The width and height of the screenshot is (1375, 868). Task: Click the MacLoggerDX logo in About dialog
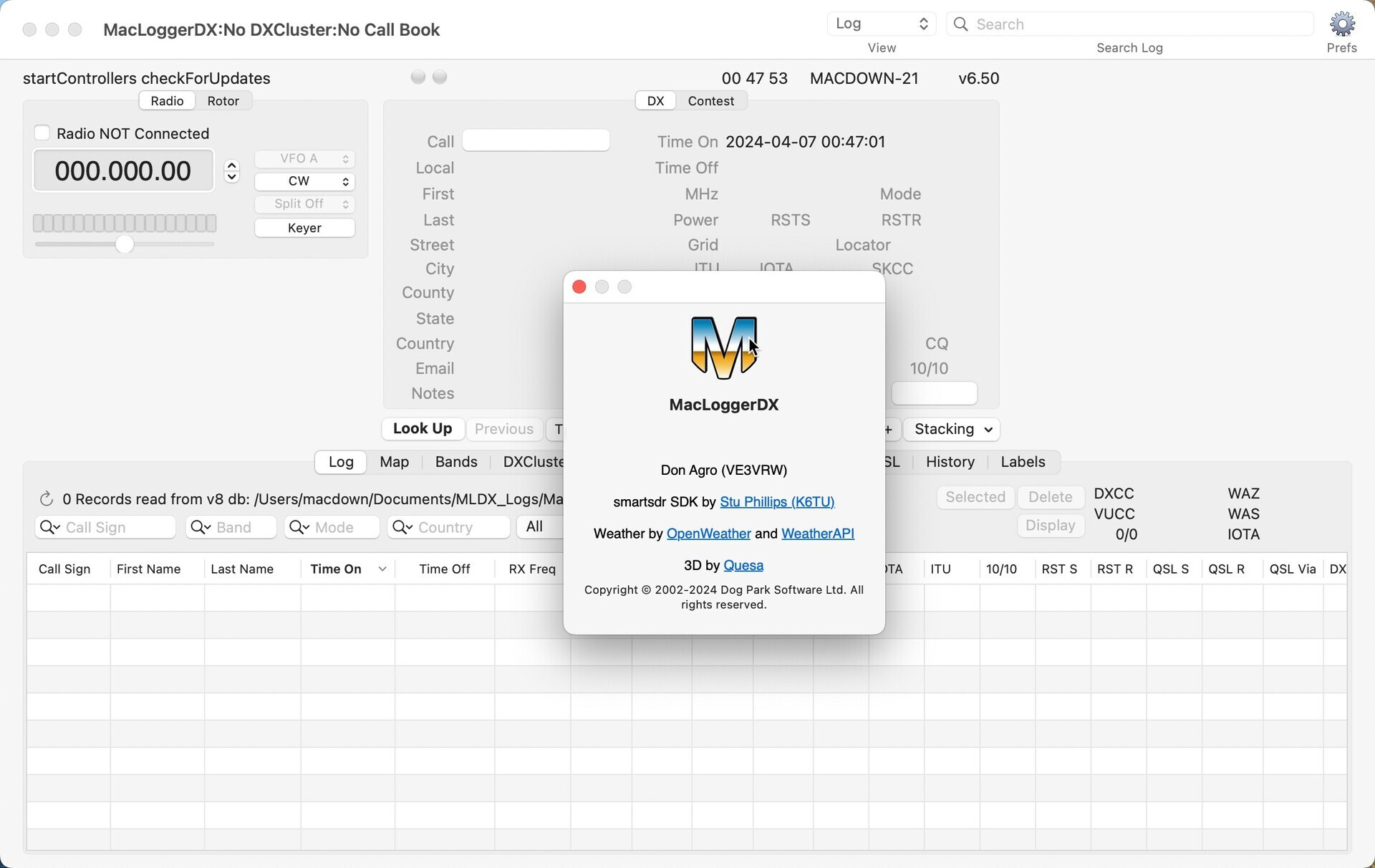click(723, 347)
